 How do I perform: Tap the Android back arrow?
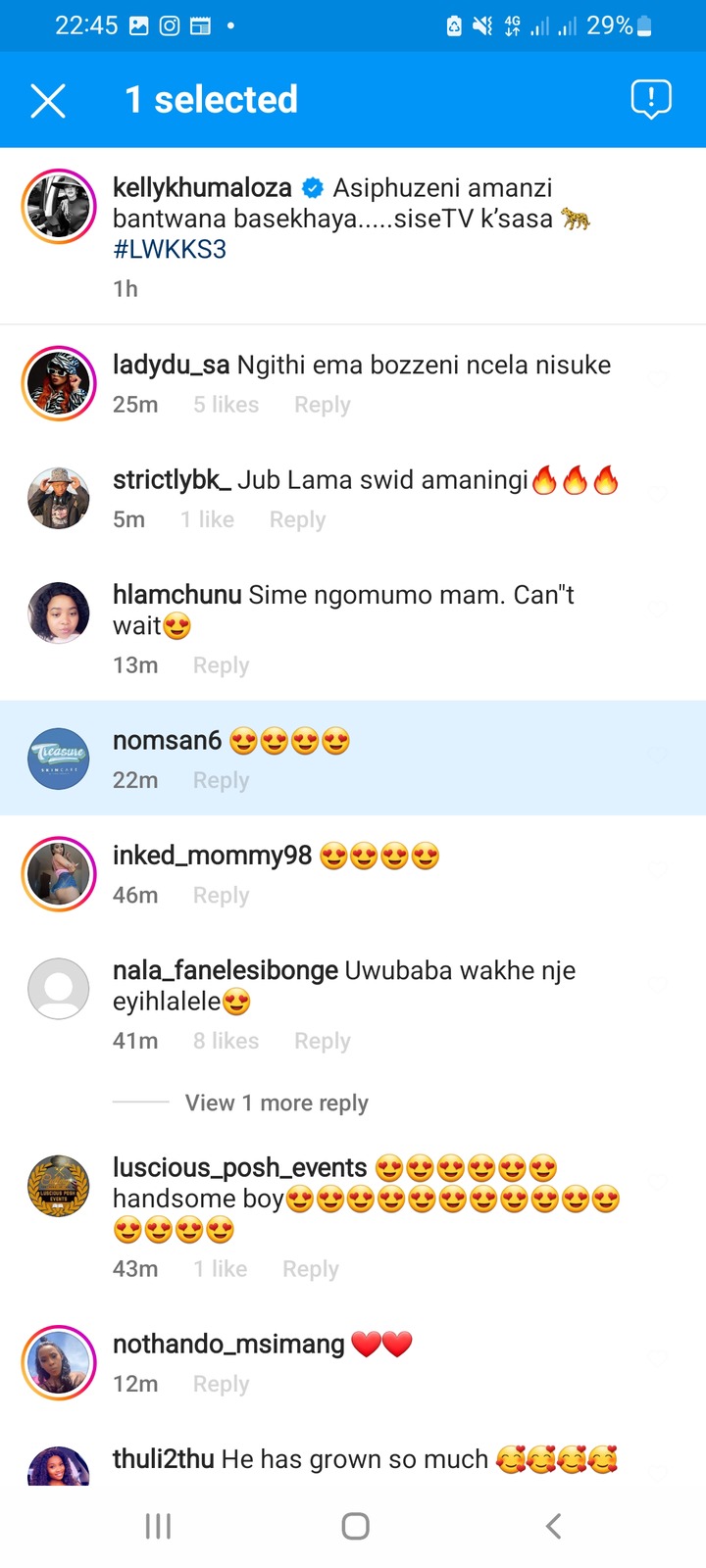click(554, 1526)
